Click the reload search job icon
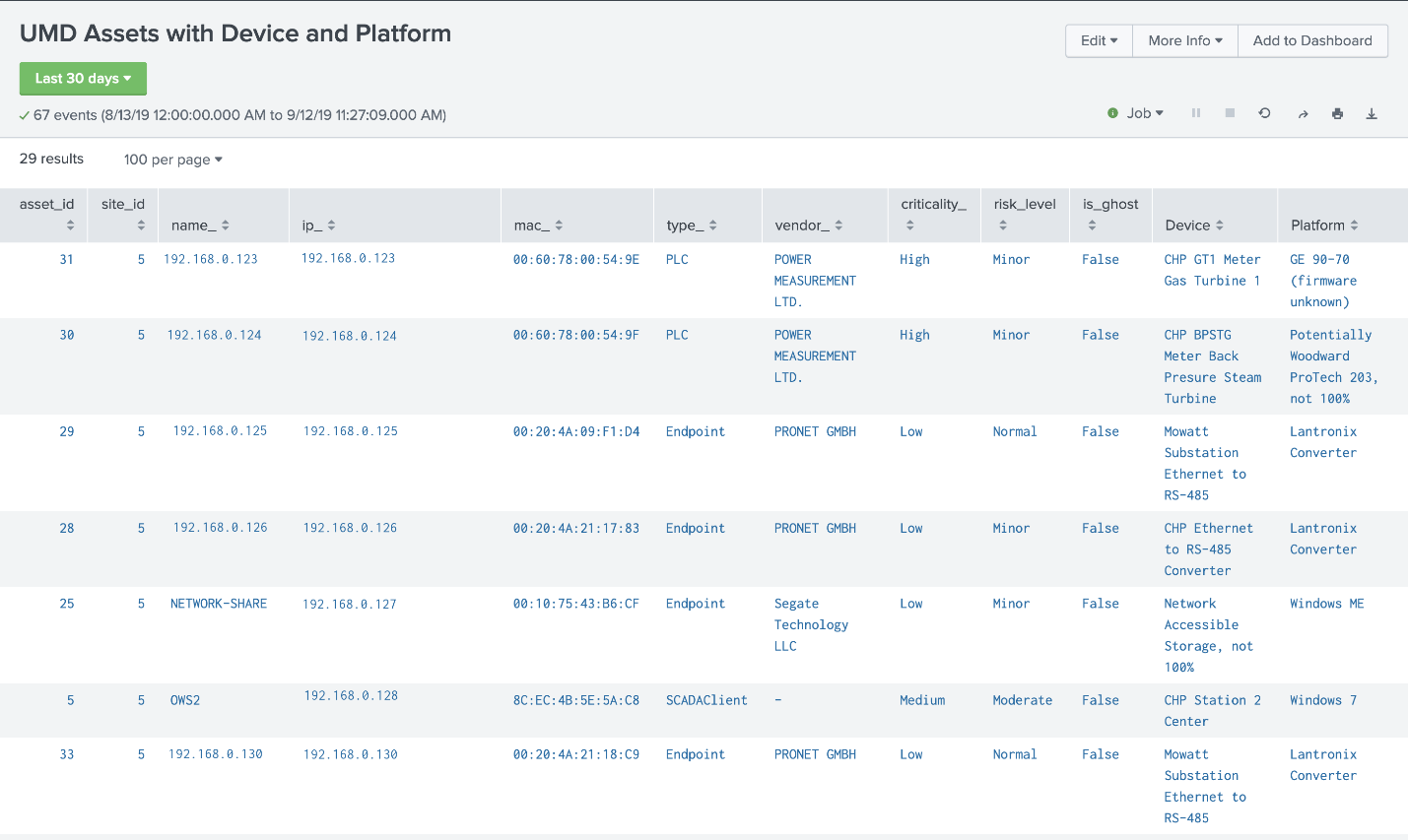Image resolution: width=1408 pixels, height=840 pixels. pyautogui.click(x=1264, y=113)
